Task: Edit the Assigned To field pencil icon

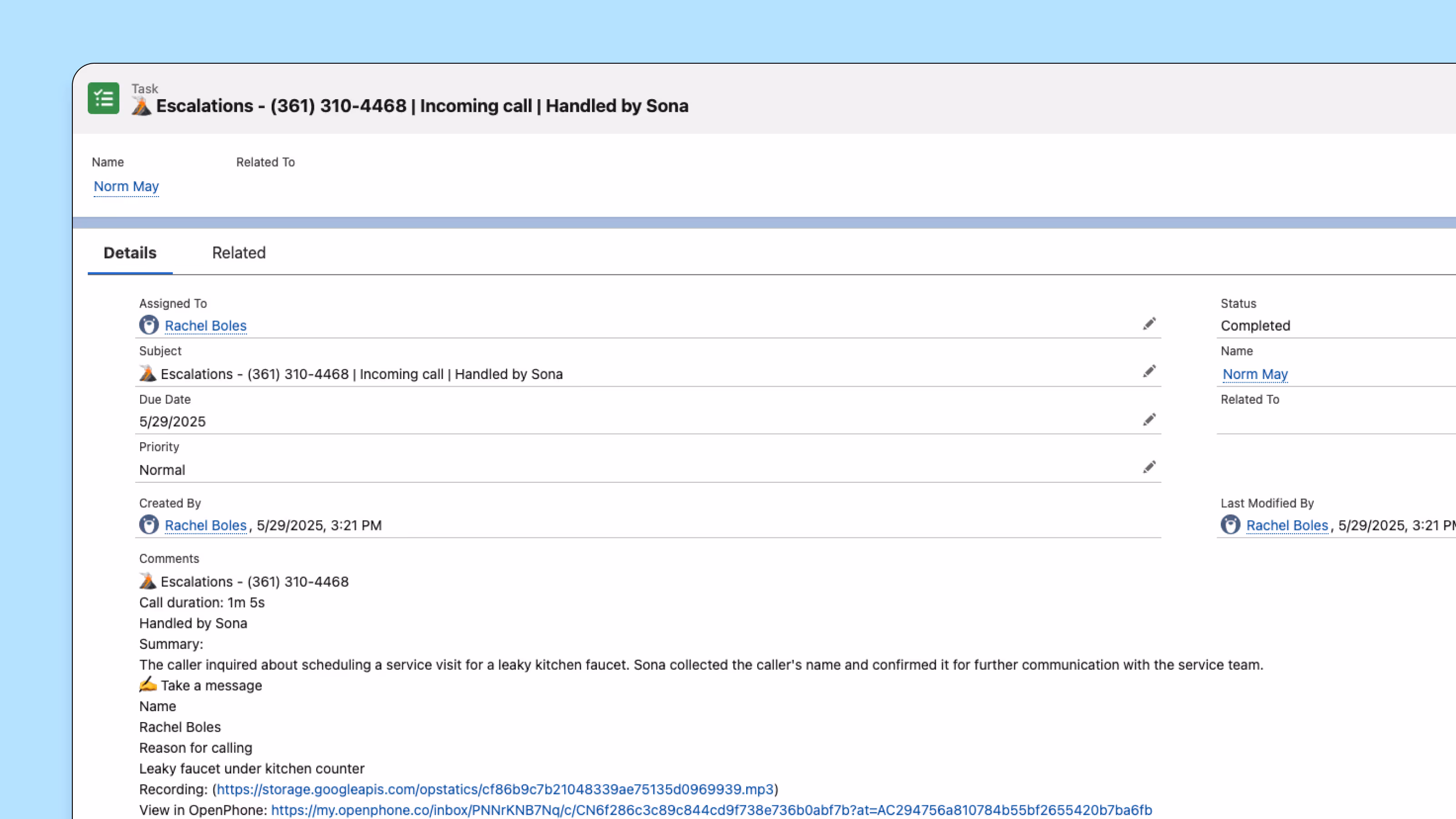Action: [1149, 324]
